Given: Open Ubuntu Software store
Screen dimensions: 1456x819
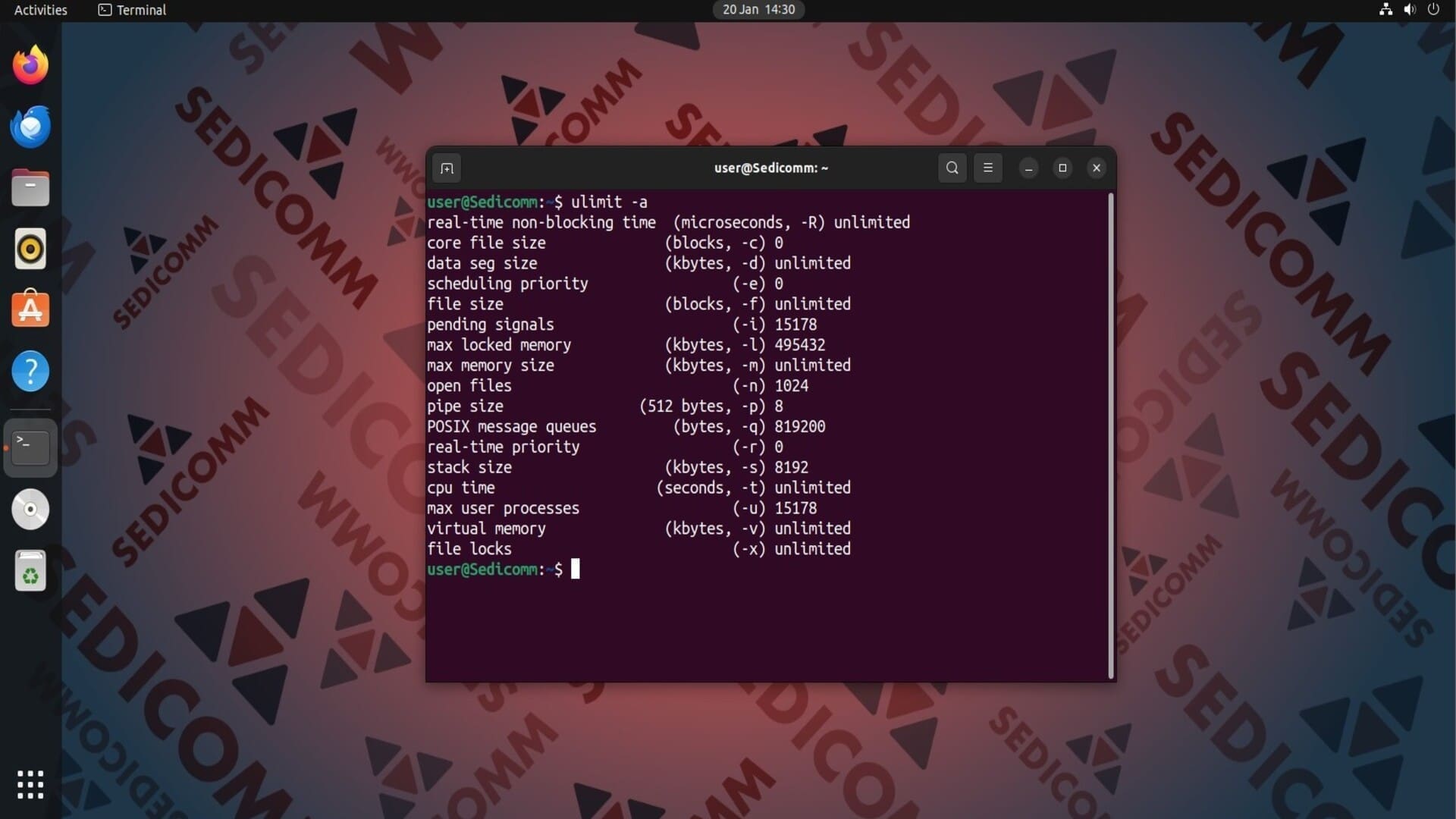Looking at the screenshot, I should 30,309.
